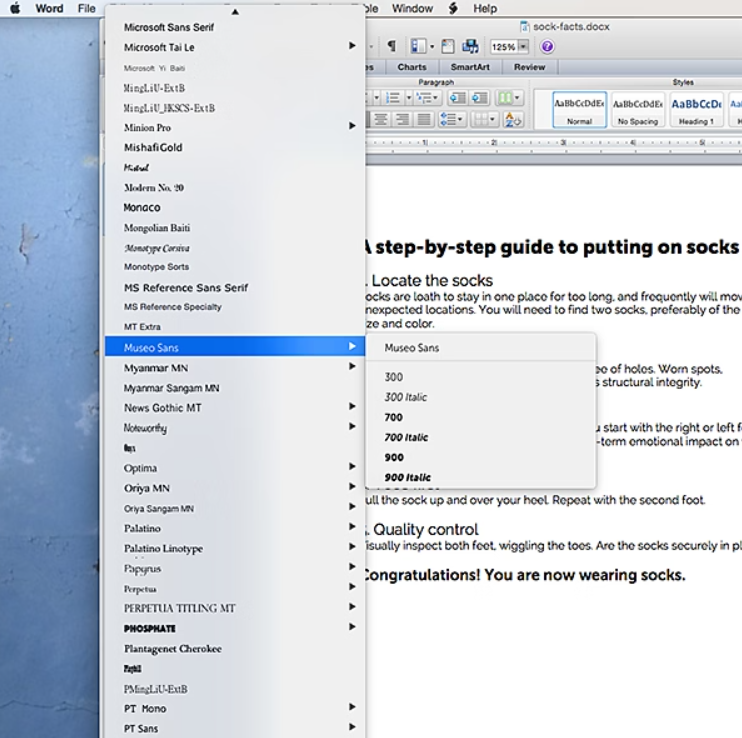Open the Media Browser icon
The height and width of the screenshot is (738, 742).
click(470, 46)
